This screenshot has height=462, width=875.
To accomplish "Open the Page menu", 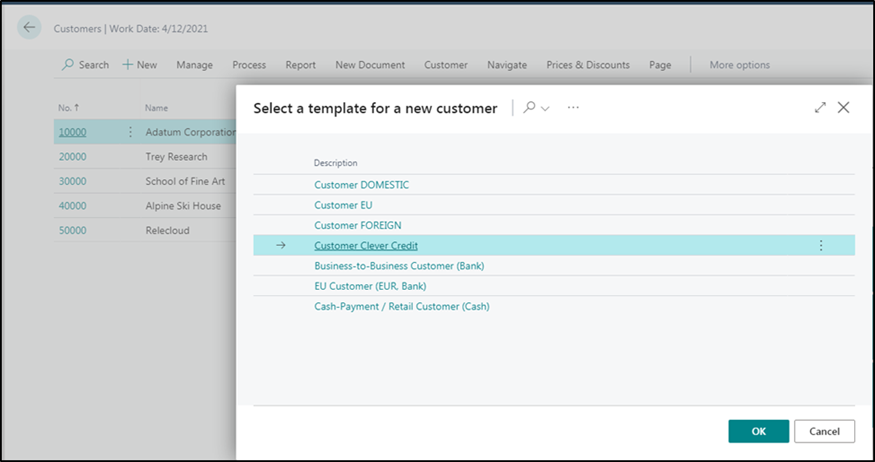I will tap(660, 65).
